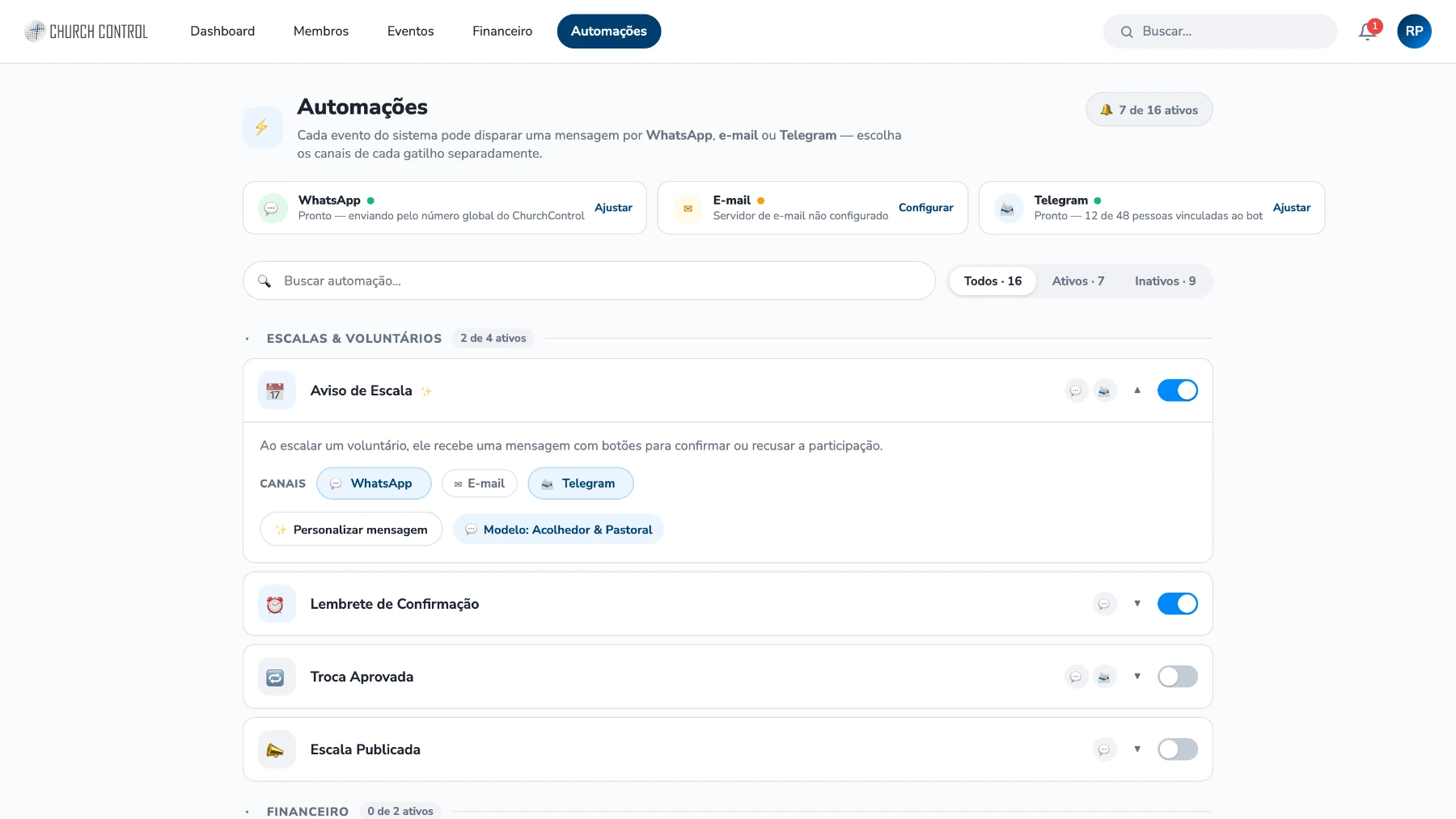Expand the Troca Aprovada card arrow
This screenshot has height=819, width=1456.
(1137, 677)
